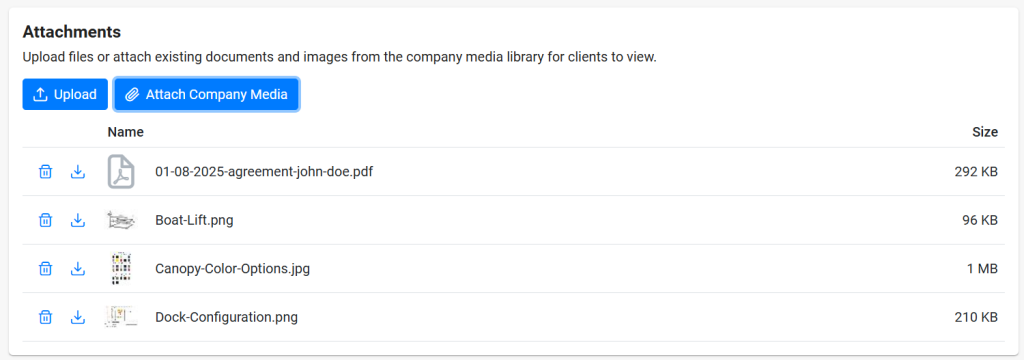Select the 01-08-2025-agreement-john-doe.pdf file name
The image size is (1024, 360).
(264, 172)
